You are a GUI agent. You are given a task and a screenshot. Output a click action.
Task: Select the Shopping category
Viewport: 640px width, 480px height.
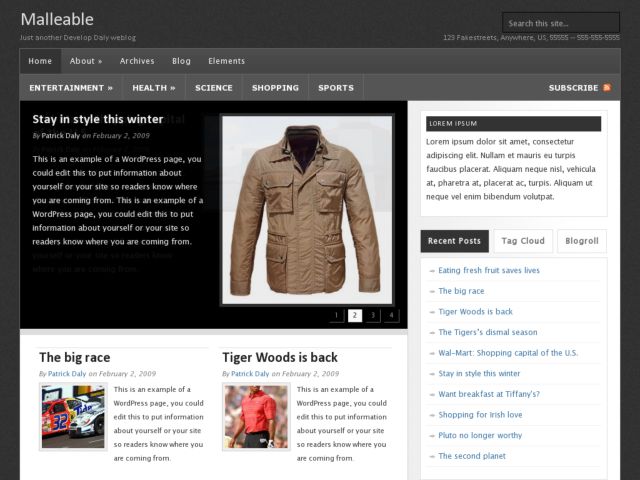[276, 88]
